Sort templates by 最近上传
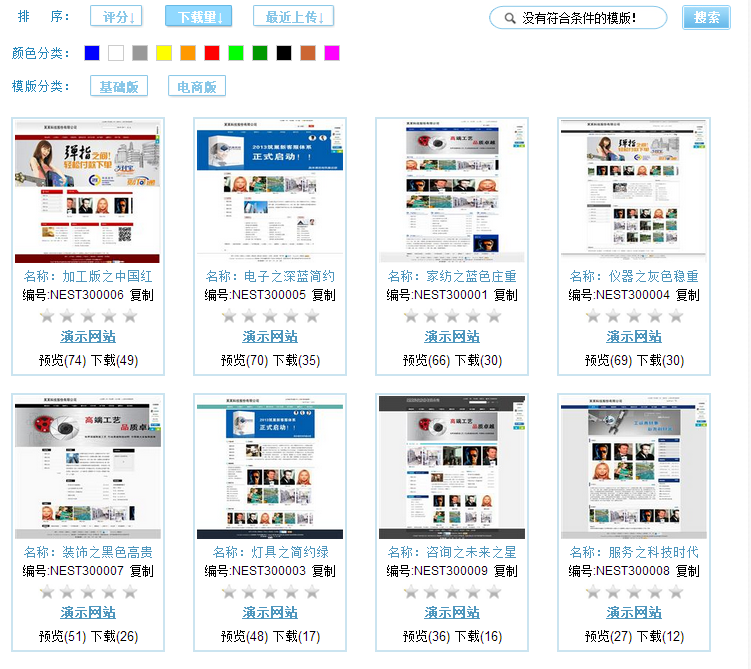This screenshot has width=751, height=669. click(x=293, y=17)
